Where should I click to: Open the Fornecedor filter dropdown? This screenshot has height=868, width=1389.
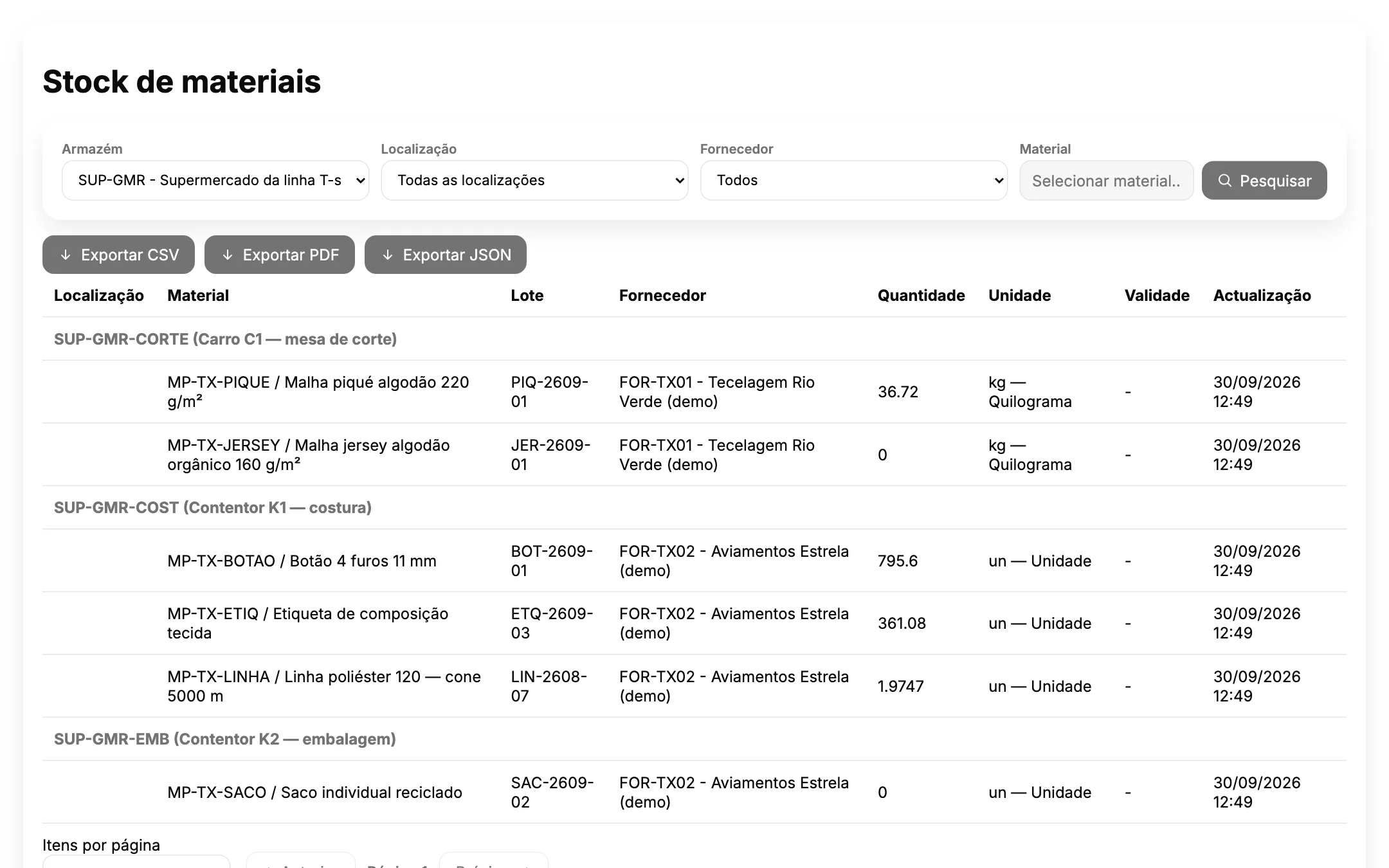point(853,180)
